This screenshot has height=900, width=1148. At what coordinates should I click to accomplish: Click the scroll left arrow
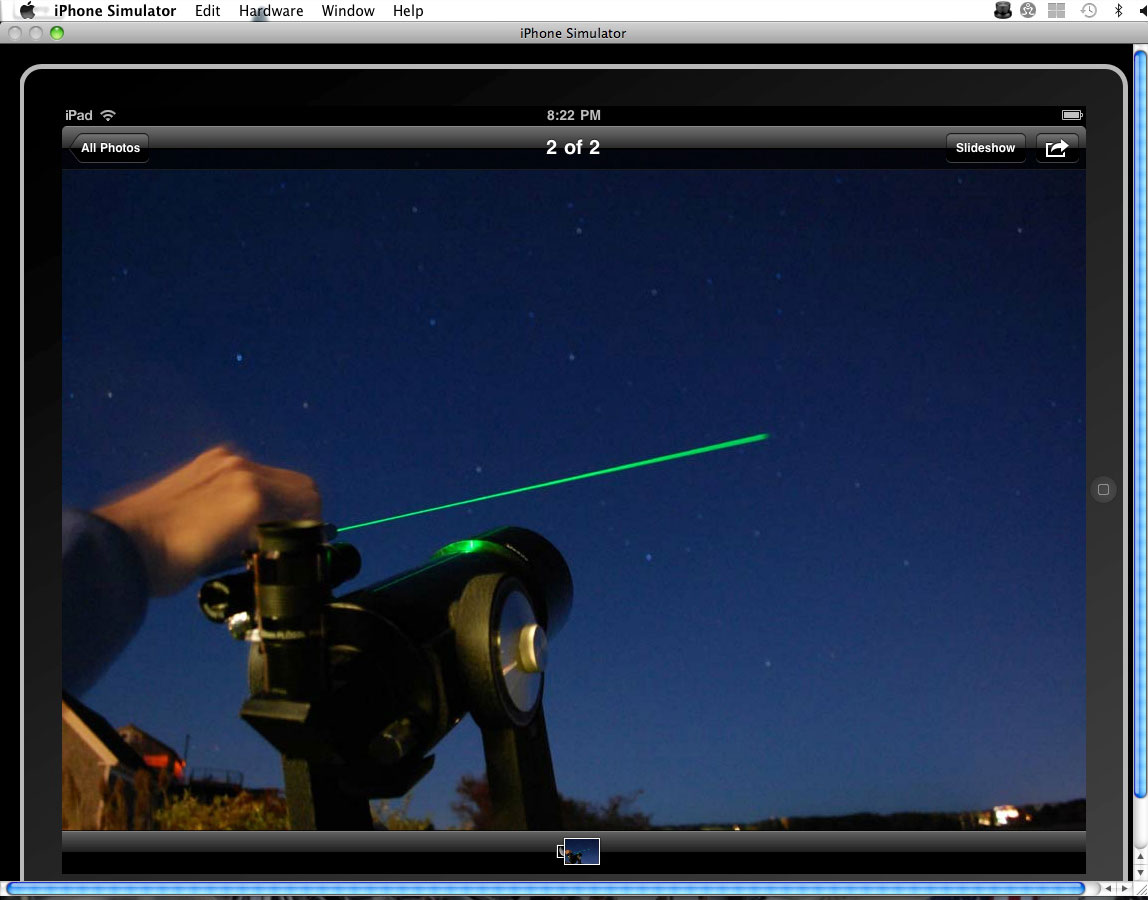click(x=1108, y=889)
